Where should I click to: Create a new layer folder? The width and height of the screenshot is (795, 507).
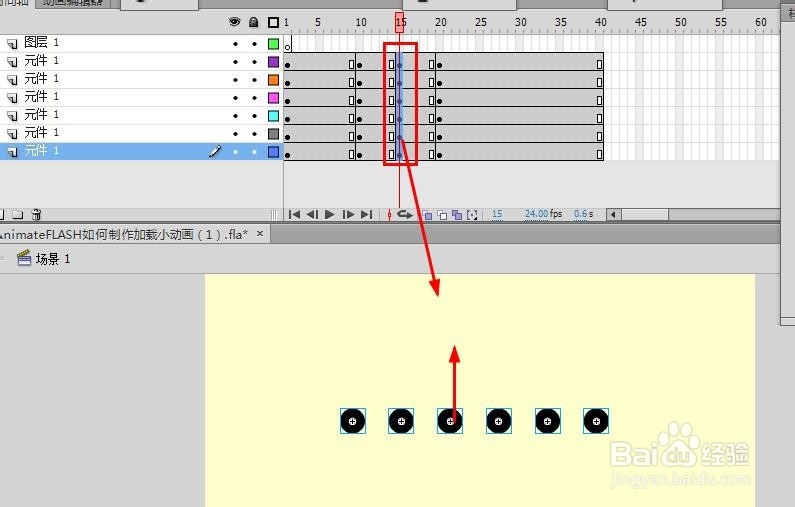click(x=18, y=214)
